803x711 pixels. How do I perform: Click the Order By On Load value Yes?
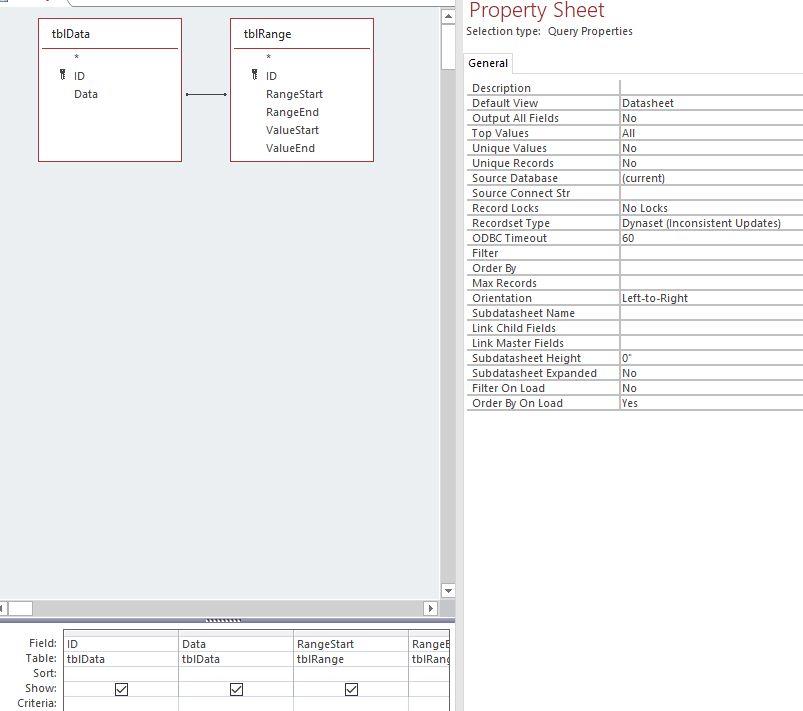tap(711, 403)
